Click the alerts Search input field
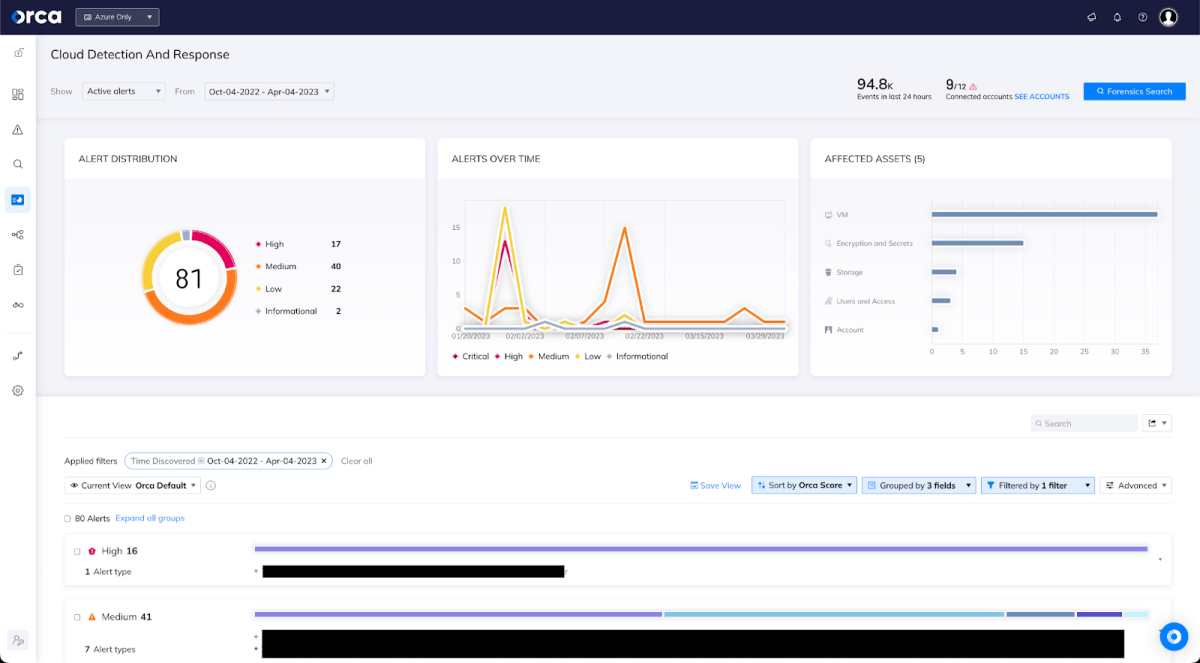This screenshot has width=1200, height=663. tap(1087, 423)
